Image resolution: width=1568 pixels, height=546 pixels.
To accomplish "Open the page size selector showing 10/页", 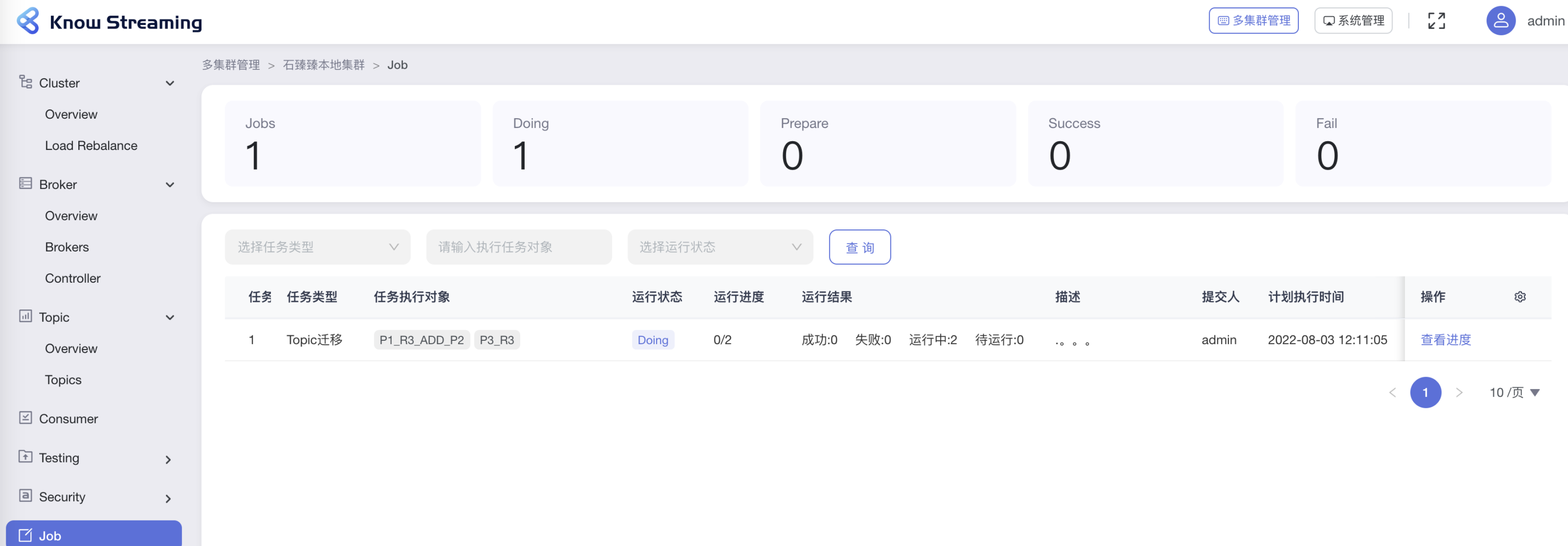I will (x=1513, y=392).
